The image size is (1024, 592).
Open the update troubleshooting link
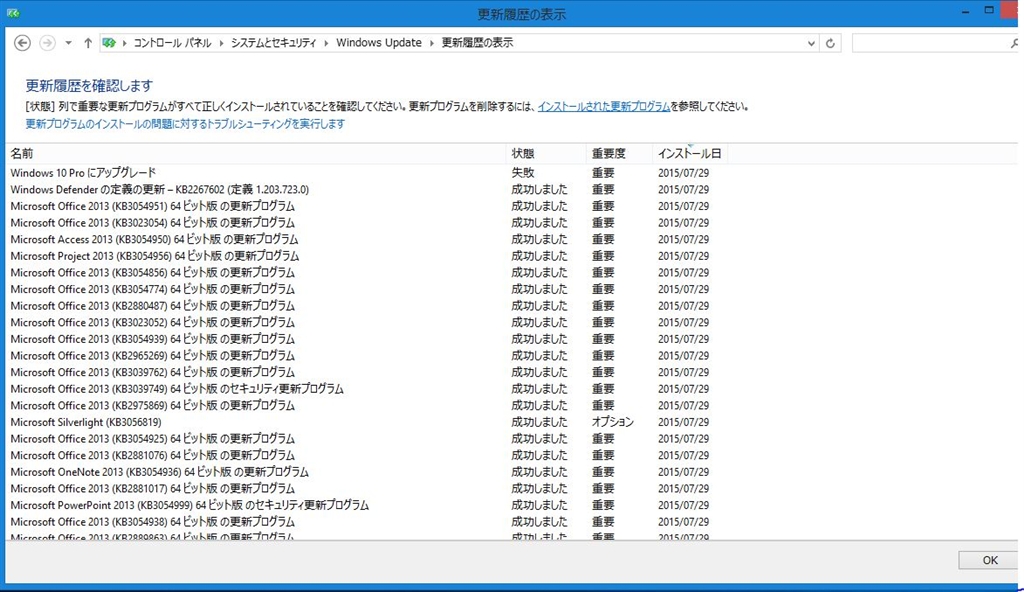pyautogui.click(x=185, y=123)
